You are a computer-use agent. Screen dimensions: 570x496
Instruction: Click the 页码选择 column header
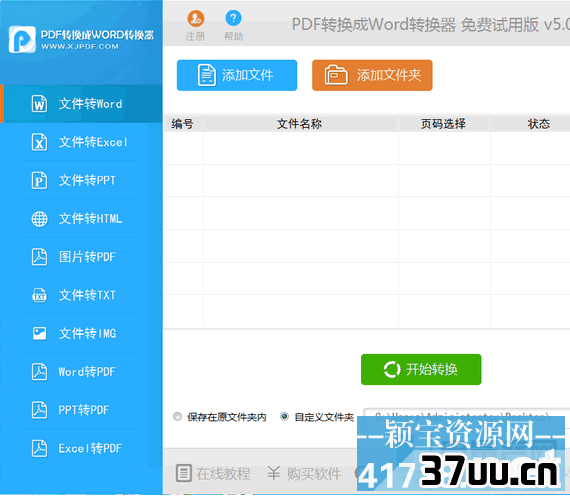[443, 124]
